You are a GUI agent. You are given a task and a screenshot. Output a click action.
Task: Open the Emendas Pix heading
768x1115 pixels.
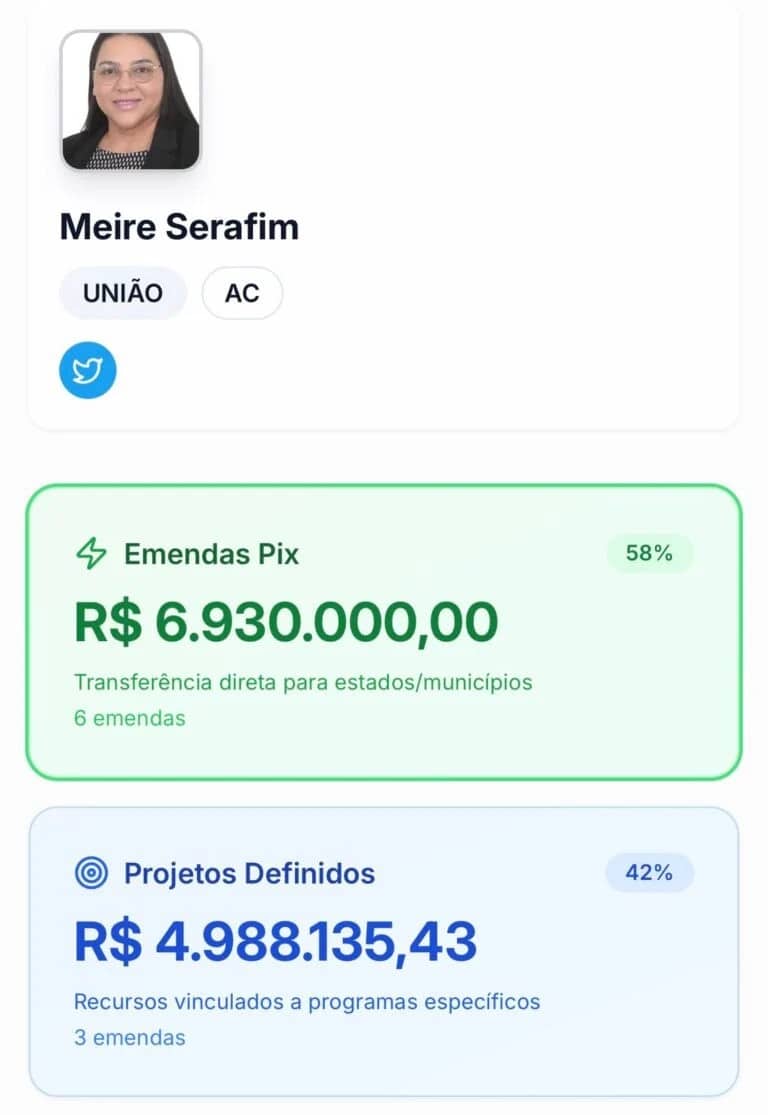(211, 554)
